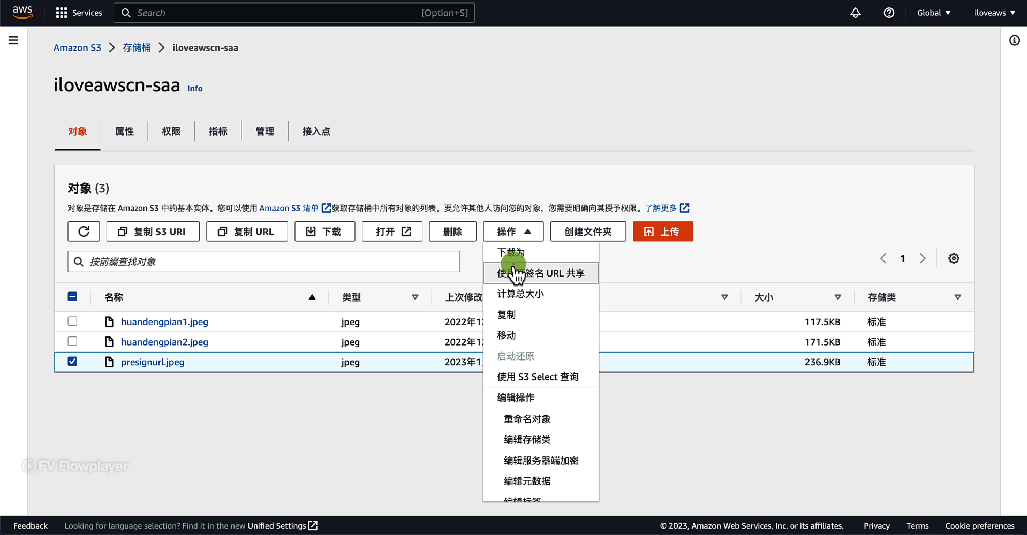This screenshot has height=535, width=1027.
Task: Open the info panel icon at right edge
Action: click(x=1014, y=41)
